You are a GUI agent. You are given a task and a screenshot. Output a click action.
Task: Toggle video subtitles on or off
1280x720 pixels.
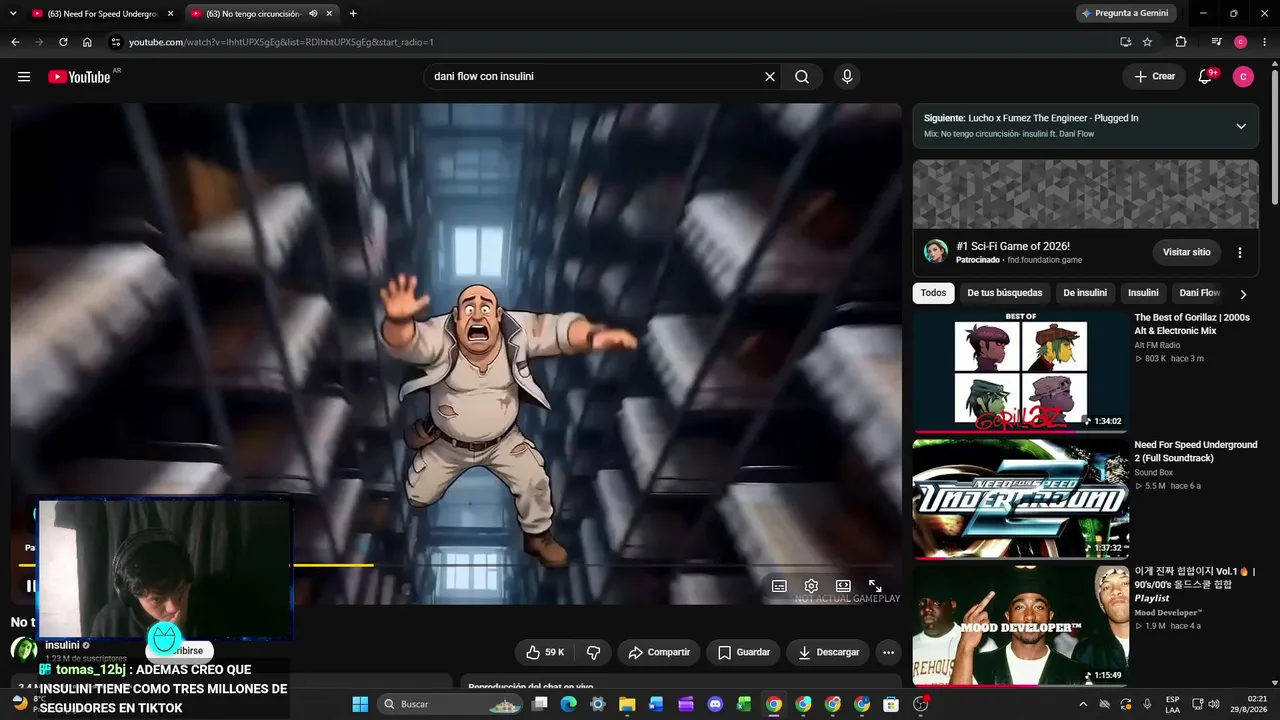(779, 586)
